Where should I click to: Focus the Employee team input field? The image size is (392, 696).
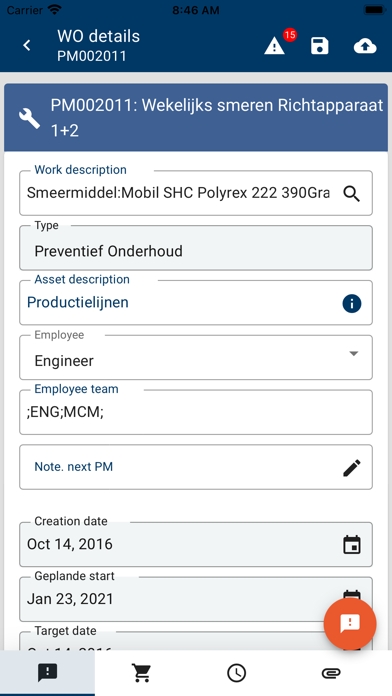click(196, 412)
